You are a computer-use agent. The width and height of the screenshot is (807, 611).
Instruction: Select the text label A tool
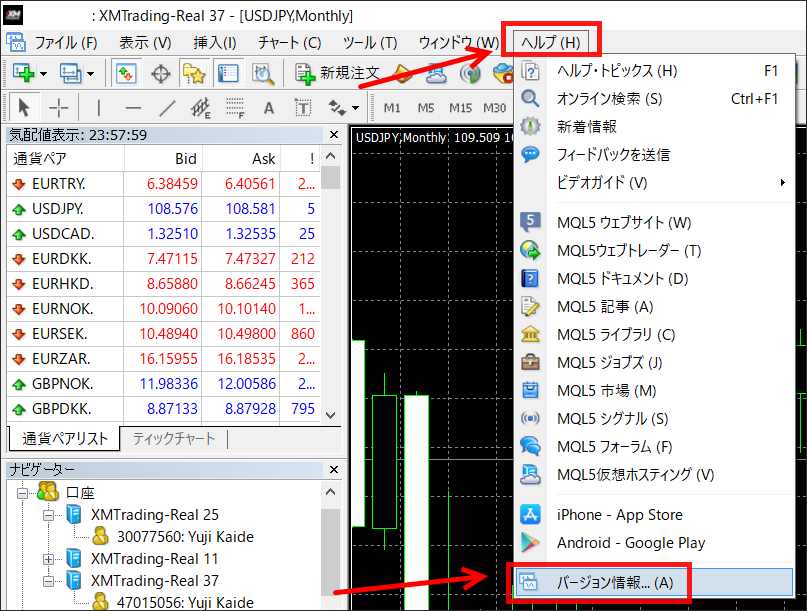click(x=268, y=107)
